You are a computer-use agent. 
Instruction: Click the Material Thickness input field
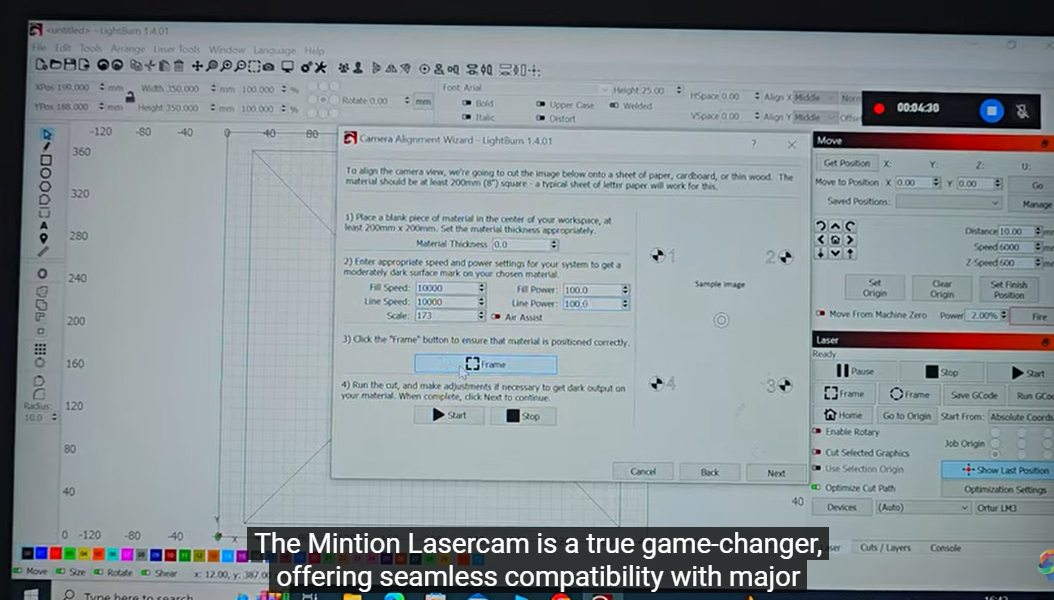[x=524, y=244]
